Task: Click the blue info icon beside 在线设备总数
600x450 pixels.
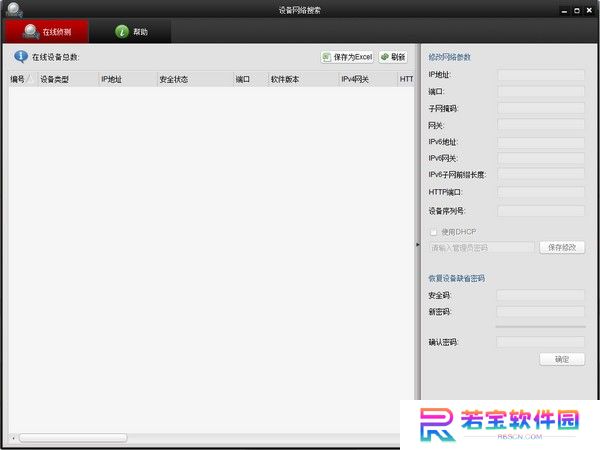Action: click(x=21, y=57)
